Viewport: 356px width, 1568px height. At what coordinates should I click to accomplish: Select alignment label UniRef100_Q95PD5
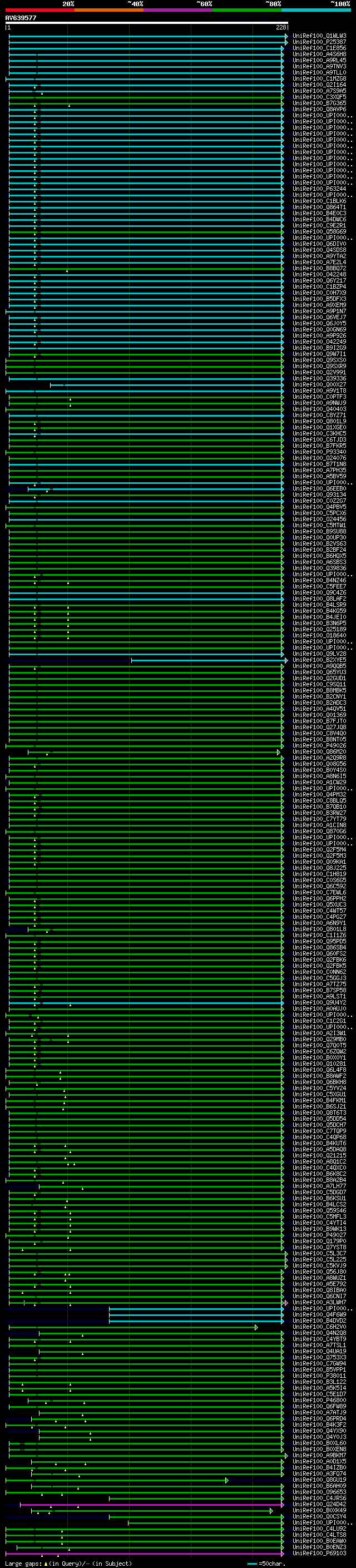[319, 941]
